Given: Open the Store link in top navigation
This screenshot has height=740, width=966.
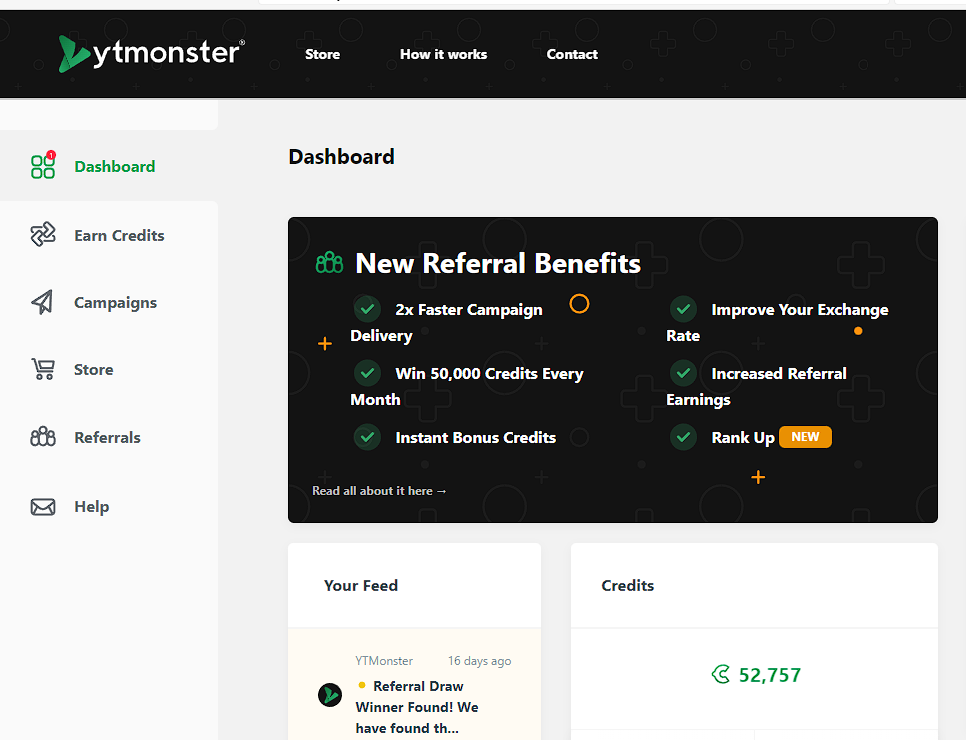Looking at the screenshot, I should coord(322,54).
